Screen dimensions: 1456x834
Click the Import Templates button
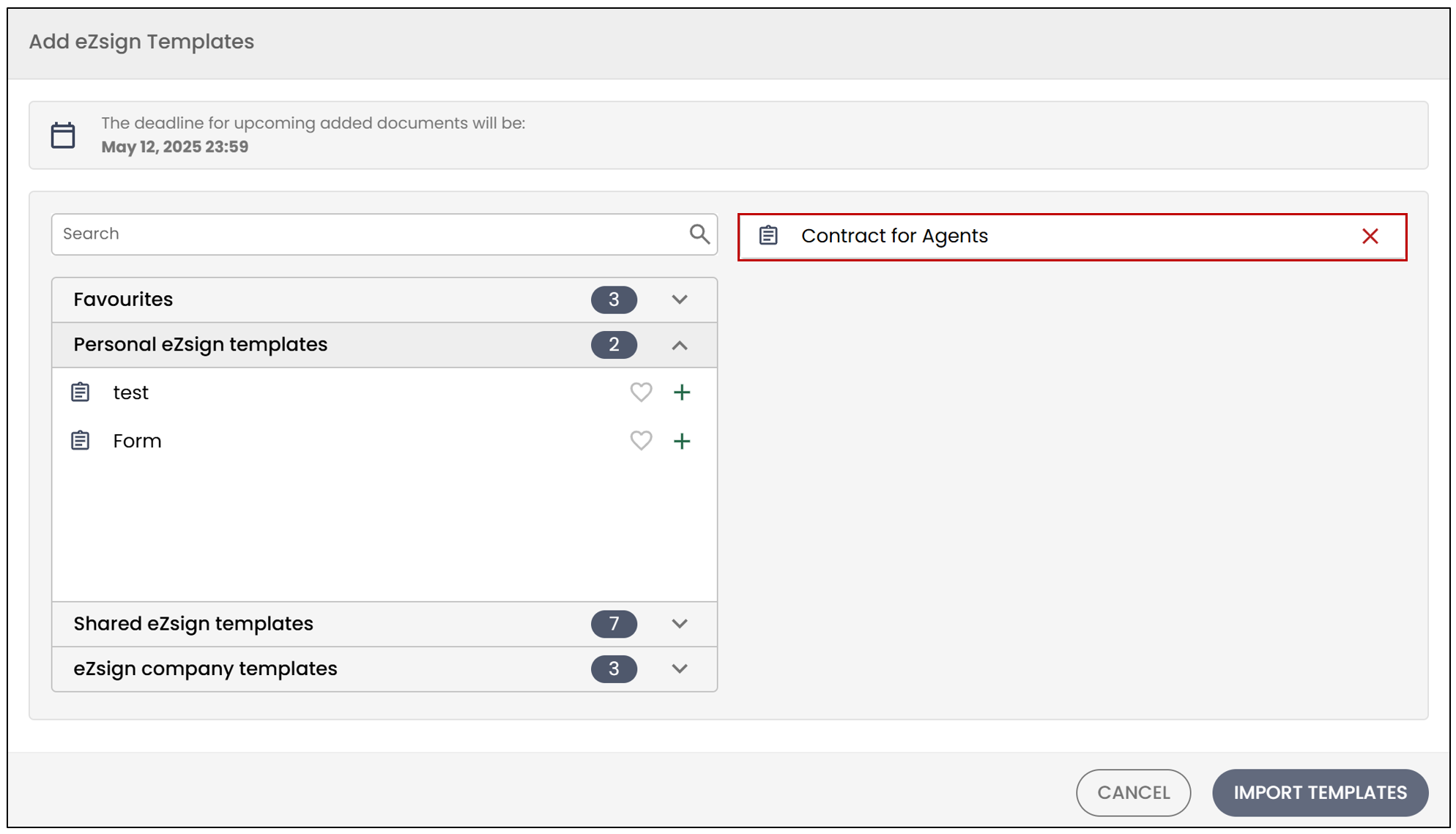click(x=1320, y=792)
